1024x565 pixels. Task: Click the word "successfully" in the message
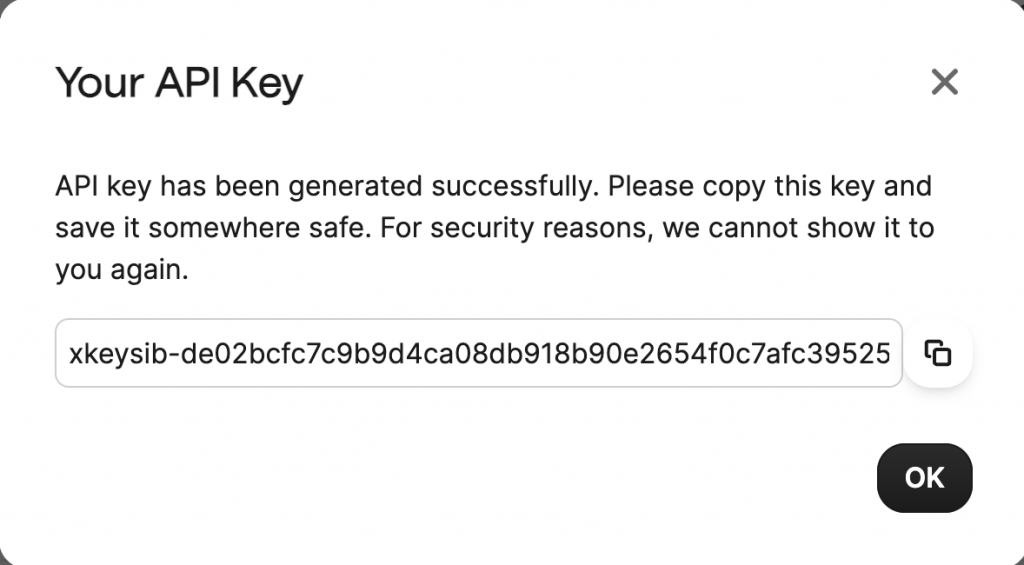click(515, 187)
